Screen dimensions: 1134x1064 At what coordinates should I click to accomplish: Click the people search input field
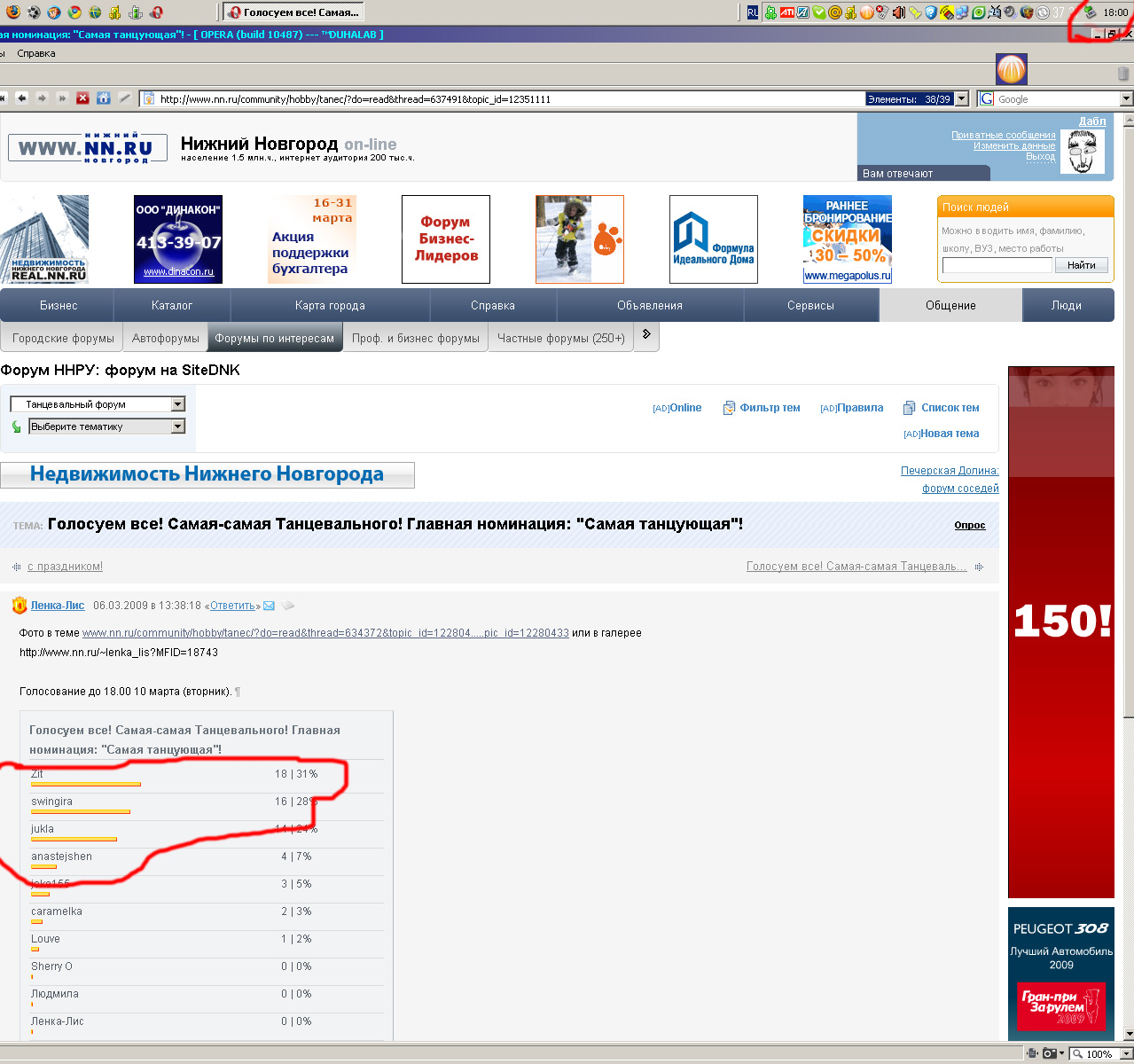997,265
